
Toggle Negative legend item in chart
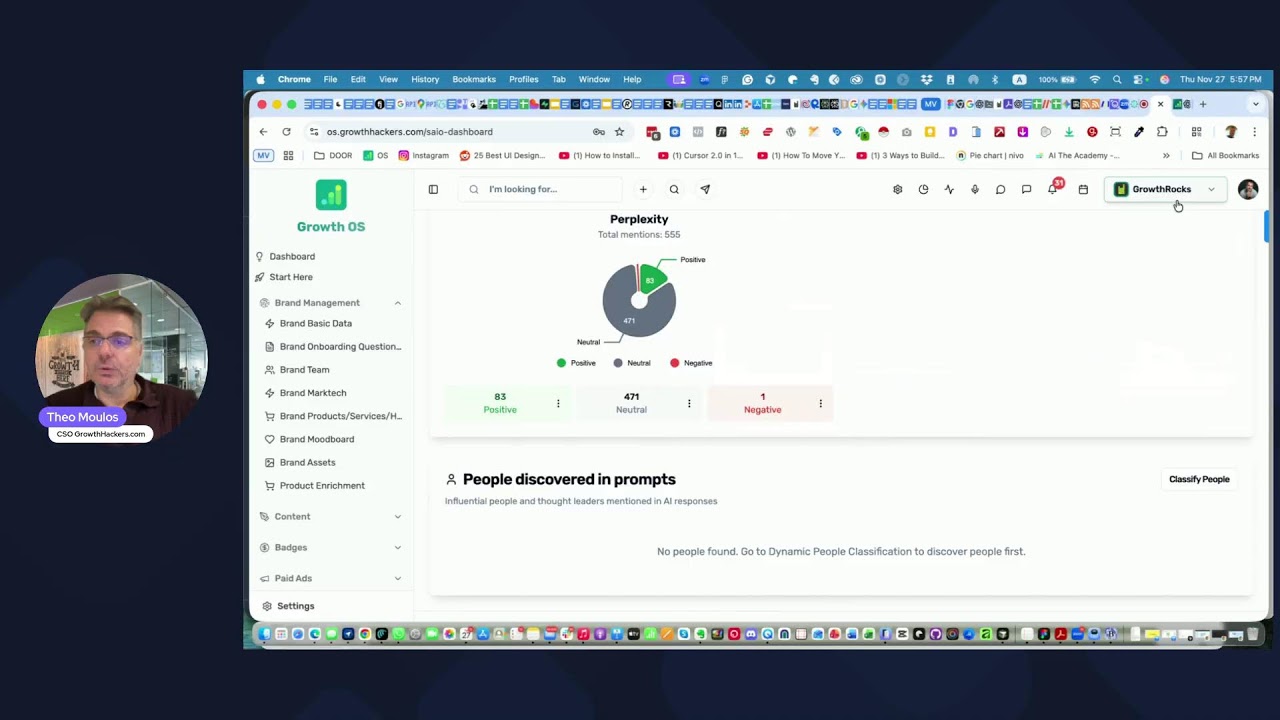[x=692, y=363]
